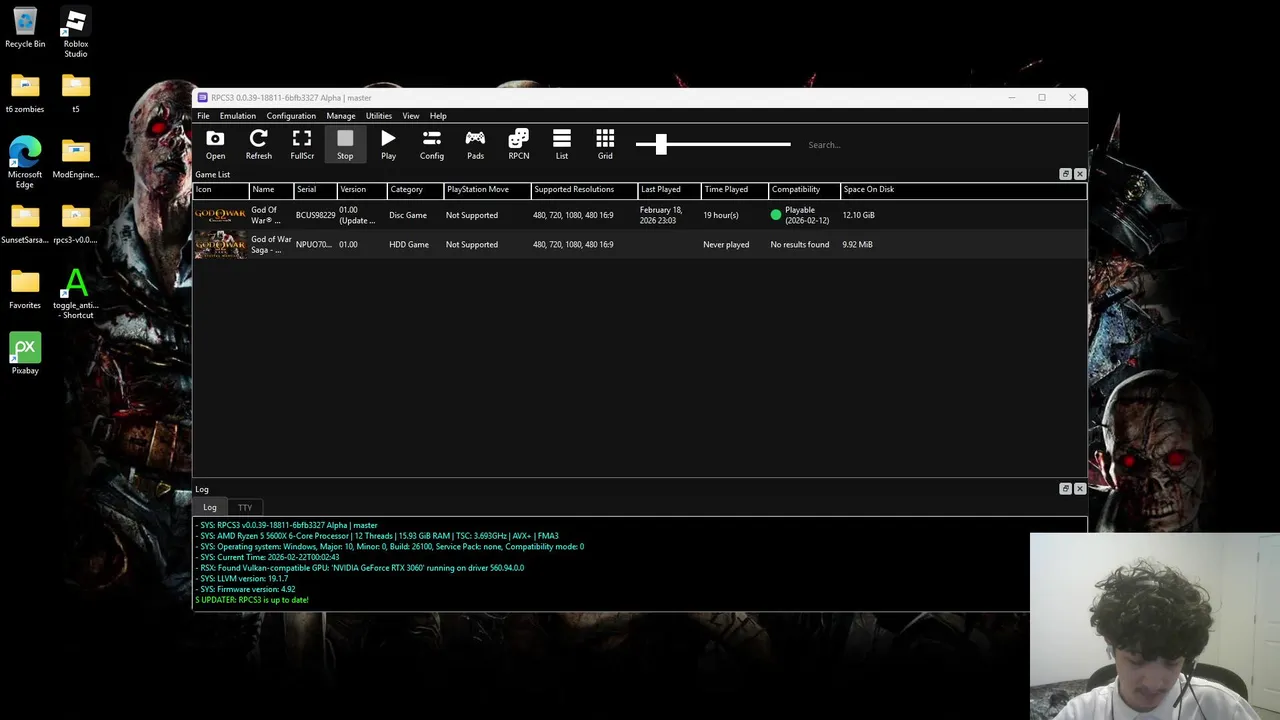Switch to the TTY tab

point(245,507)
